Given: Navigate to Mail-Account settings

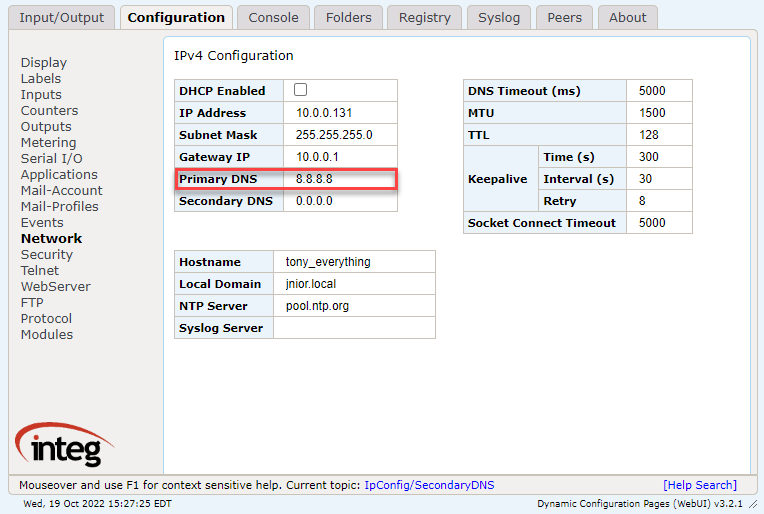Looking at the screenshot, I should click(x=62, y=190).
